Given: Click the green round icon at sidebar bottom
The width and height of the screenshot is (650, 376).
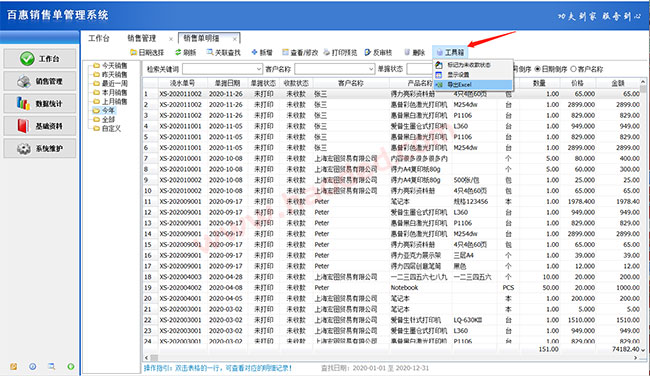Looking at the screenshot, I should (x=71, y=366).
